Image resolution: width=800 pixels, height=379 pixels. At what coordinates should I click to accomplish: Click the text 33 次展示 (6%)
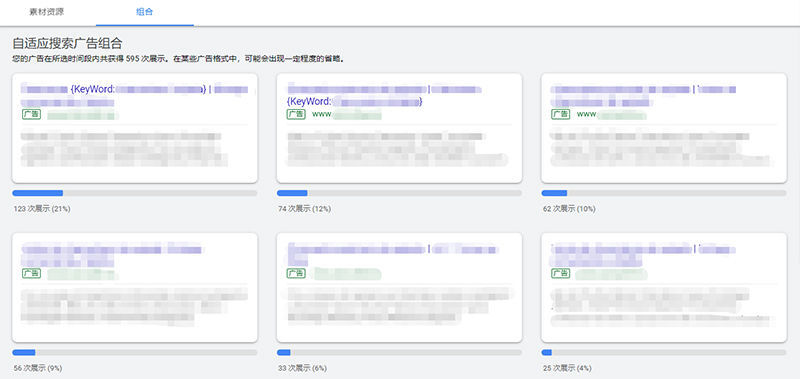(x=303, y=368)
